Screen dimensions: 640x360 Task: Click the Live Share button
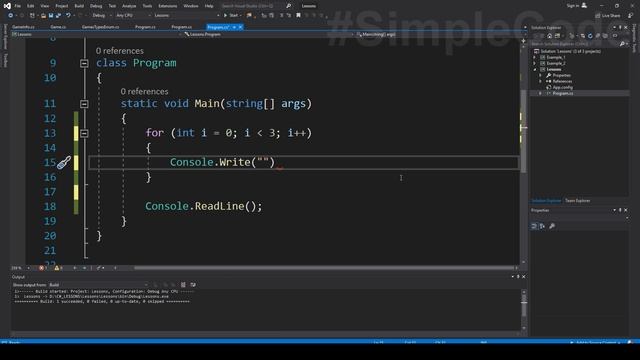[608, 16]
